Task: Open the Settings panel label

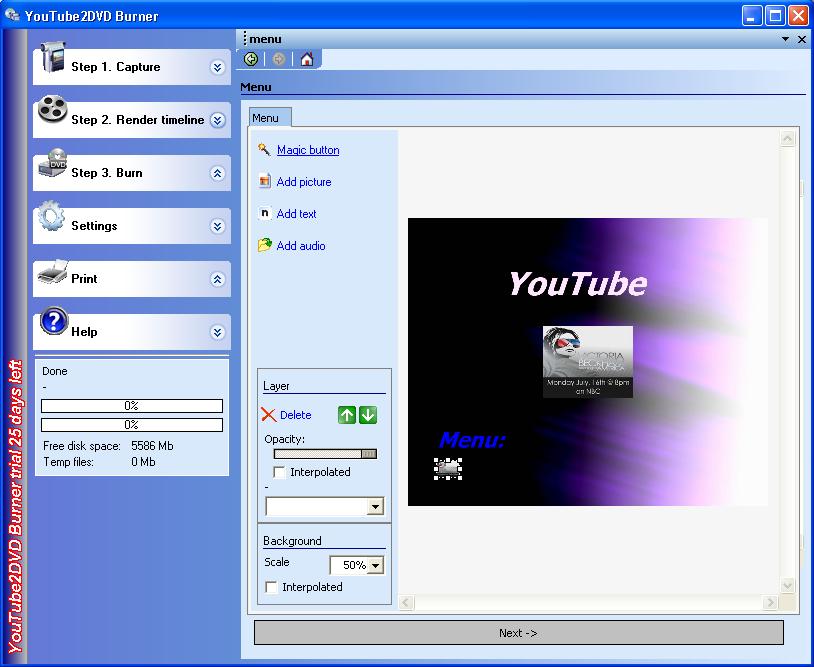Action: [x=94, y=226]
